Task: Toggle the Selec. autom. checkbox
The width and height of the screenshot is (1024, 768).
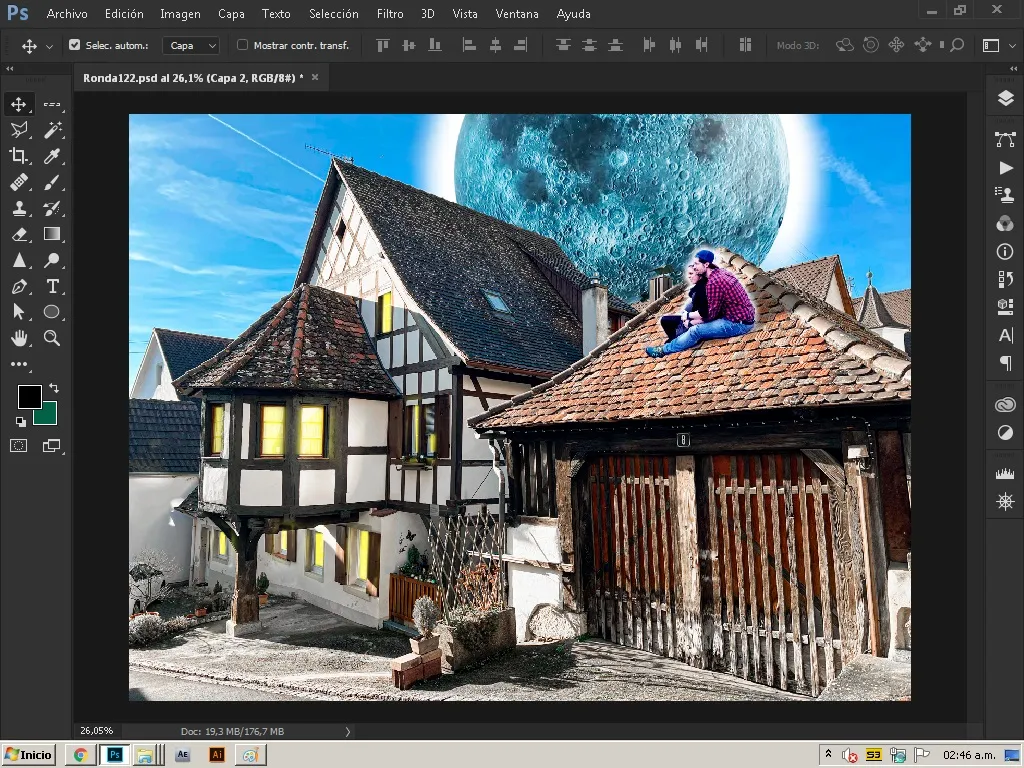Action: 74,45
